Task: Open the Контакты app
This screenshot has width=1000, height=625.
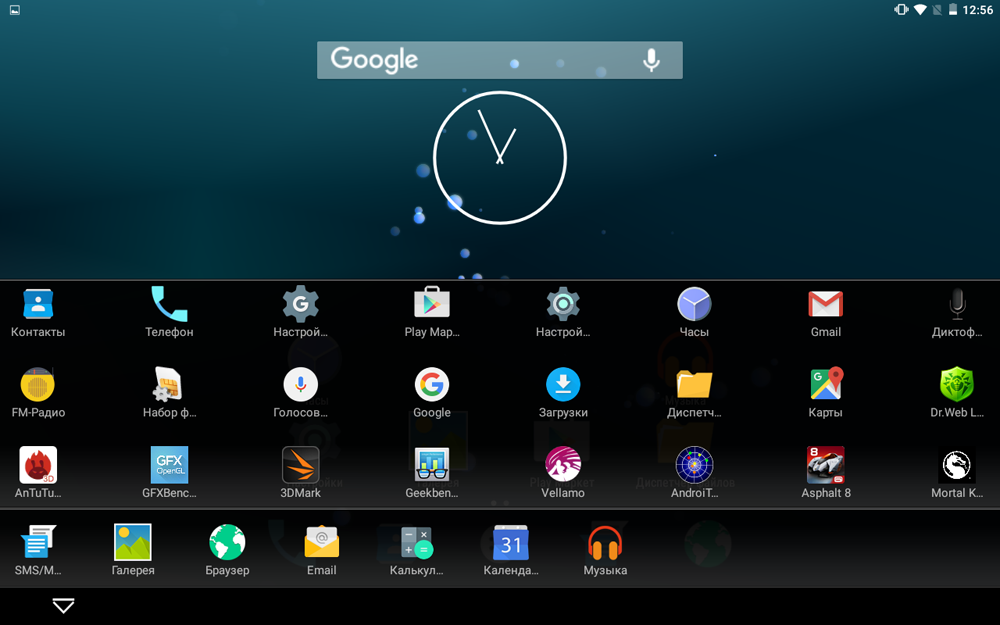Action: click(x=38, y=304)
